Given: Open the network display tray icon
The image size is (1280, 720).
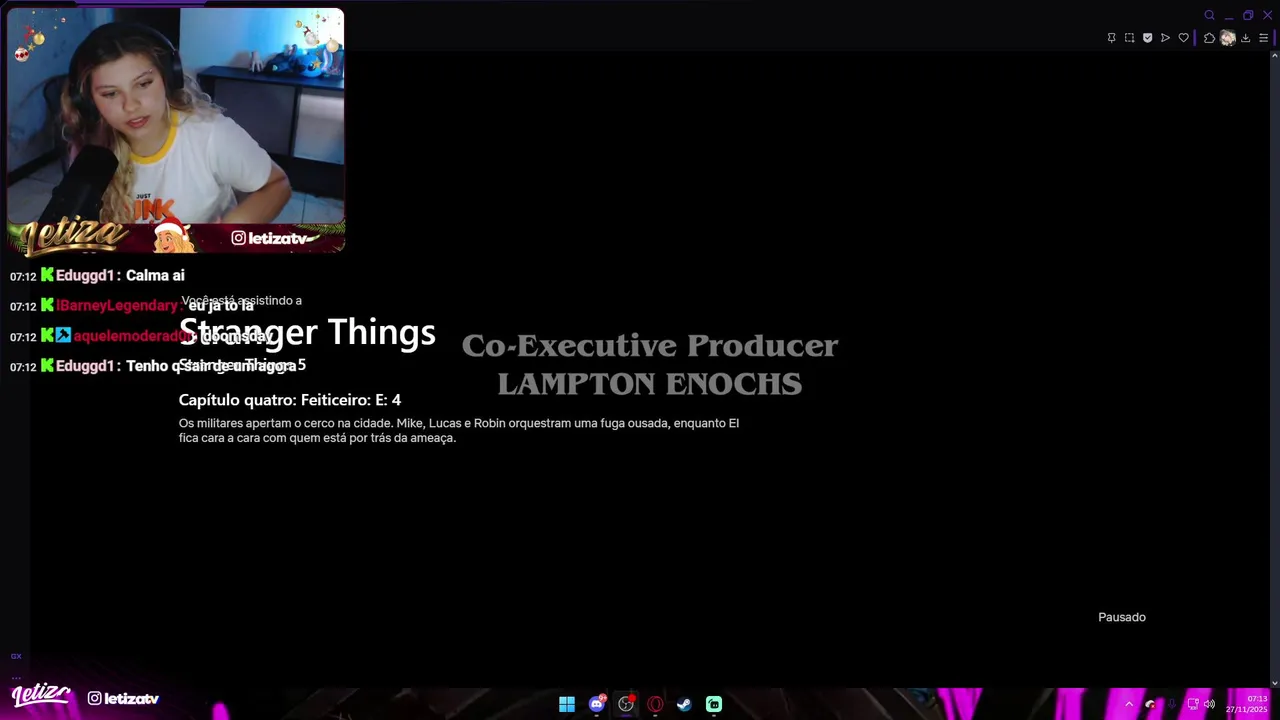Looking at the screenshot, I should (x=1193, y=704).
